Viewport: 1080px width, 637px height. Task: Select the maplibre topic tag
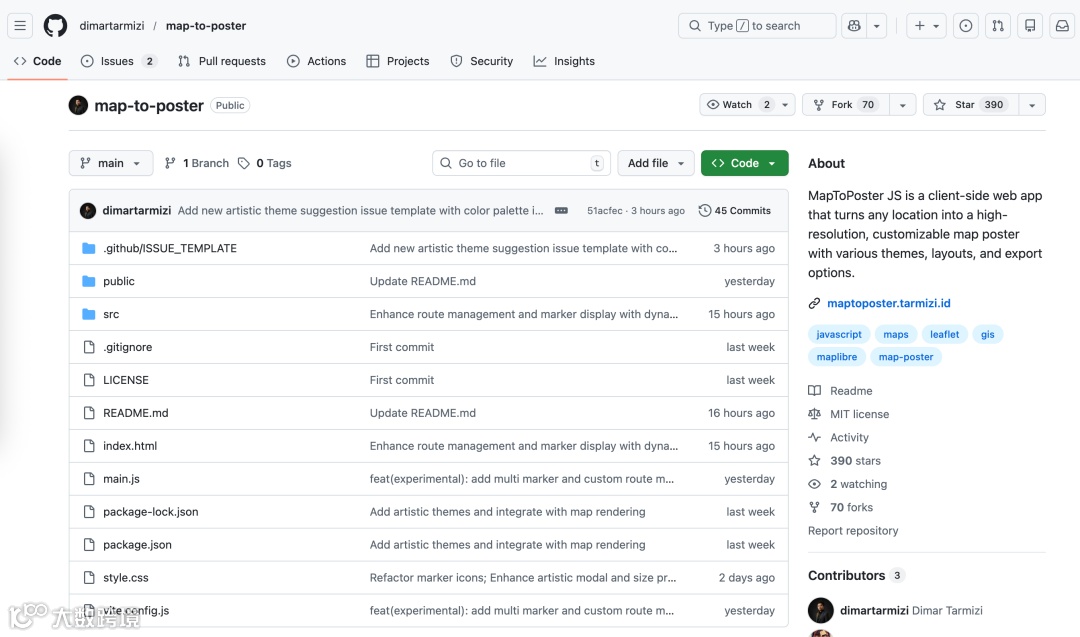(837, 357)
